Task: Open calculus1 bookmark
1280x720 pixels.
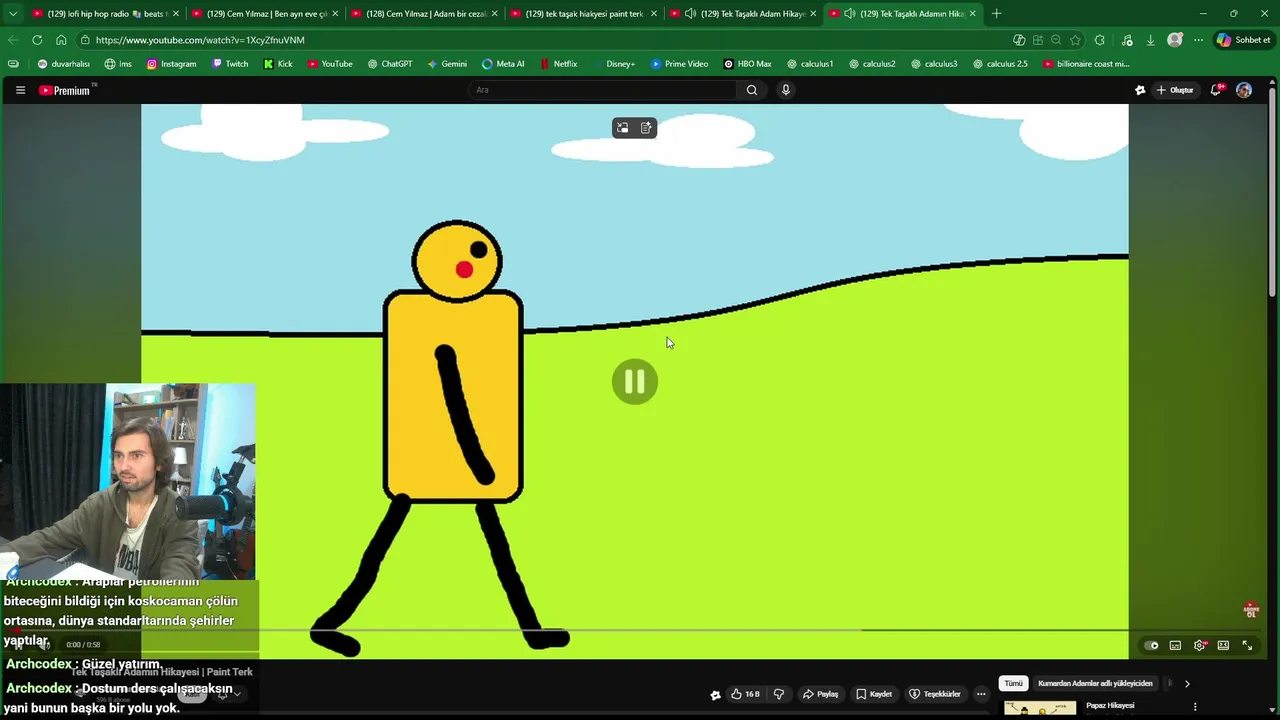Action: coord(810,64)
